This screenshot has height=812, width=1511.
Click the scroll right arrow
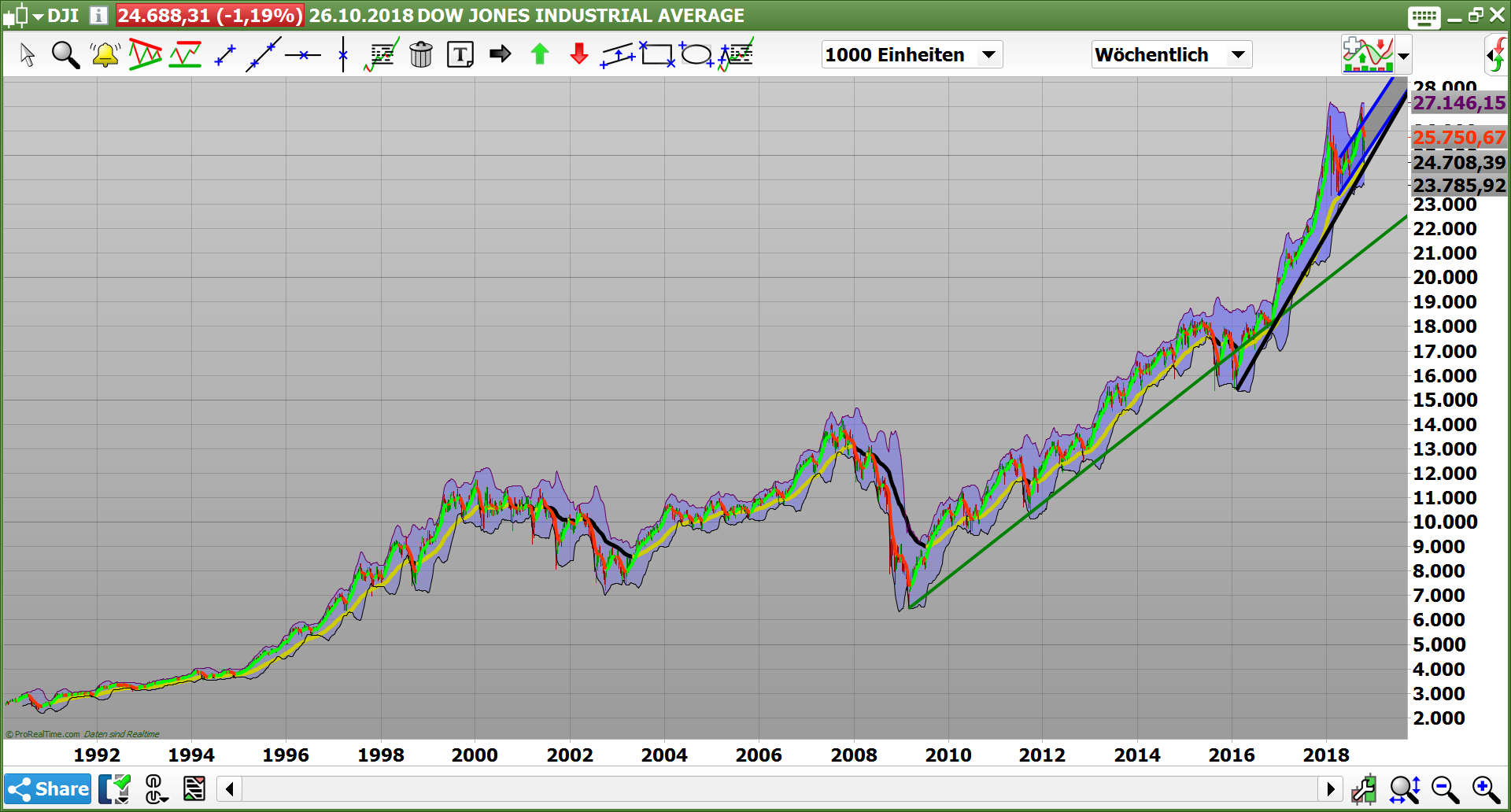tap(1330, 788)
